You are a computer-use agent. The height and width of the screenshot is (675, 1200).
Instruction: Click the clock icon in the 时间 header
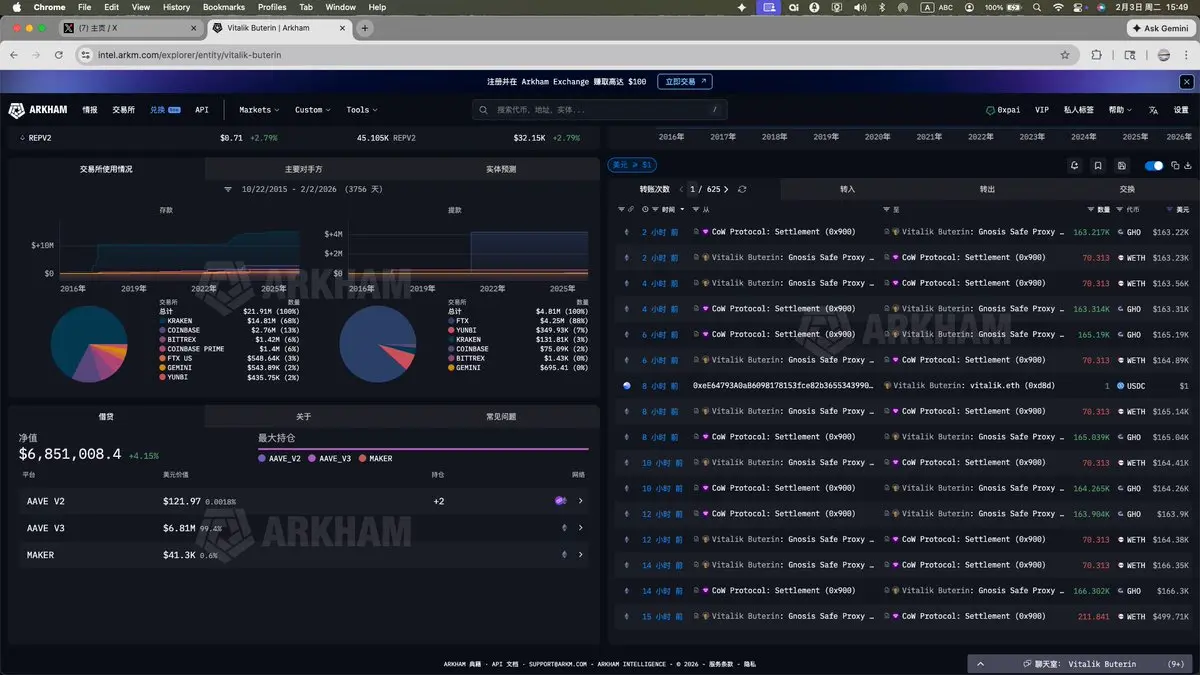pyautogui.click(x=645, y=210)
